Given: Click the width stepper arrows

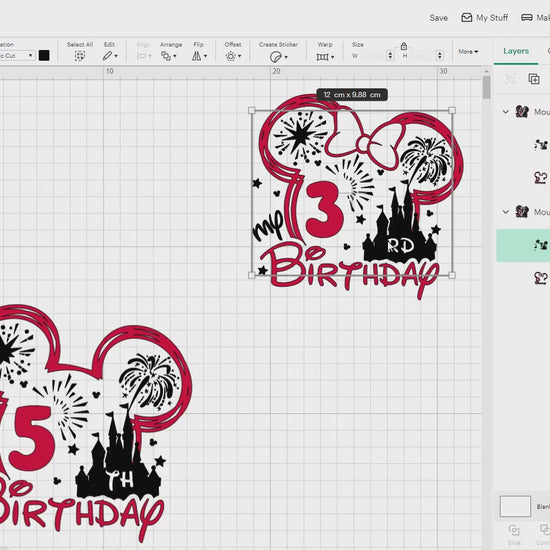Looking at the screenshot, I should [x=390, y=55].
